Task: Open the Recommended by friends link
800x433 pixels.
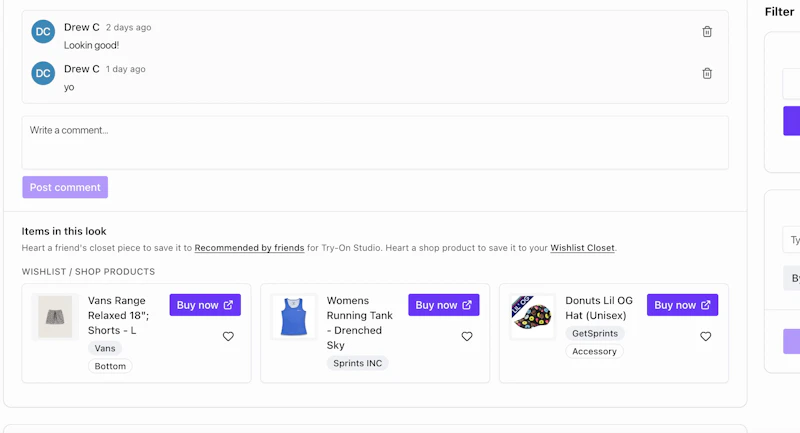Action: pyautogui.click(x=249, y=248)
